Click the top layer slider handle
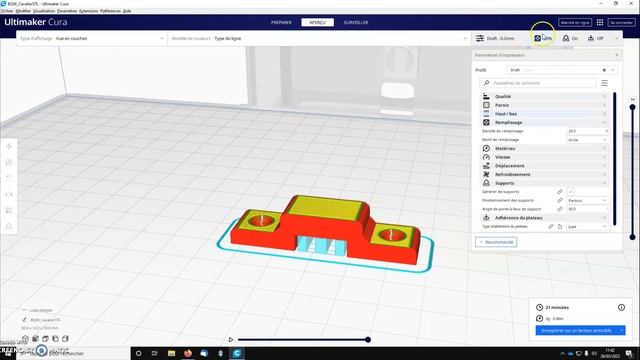 point(632,107)
